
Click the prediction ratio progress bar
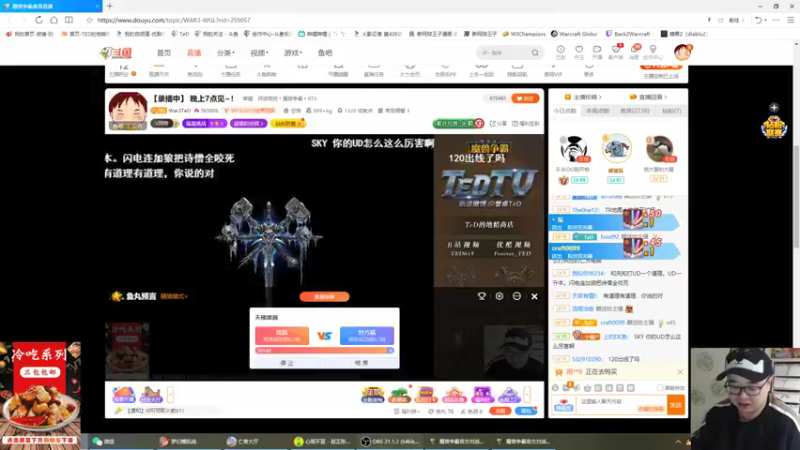tap(324, 351)
